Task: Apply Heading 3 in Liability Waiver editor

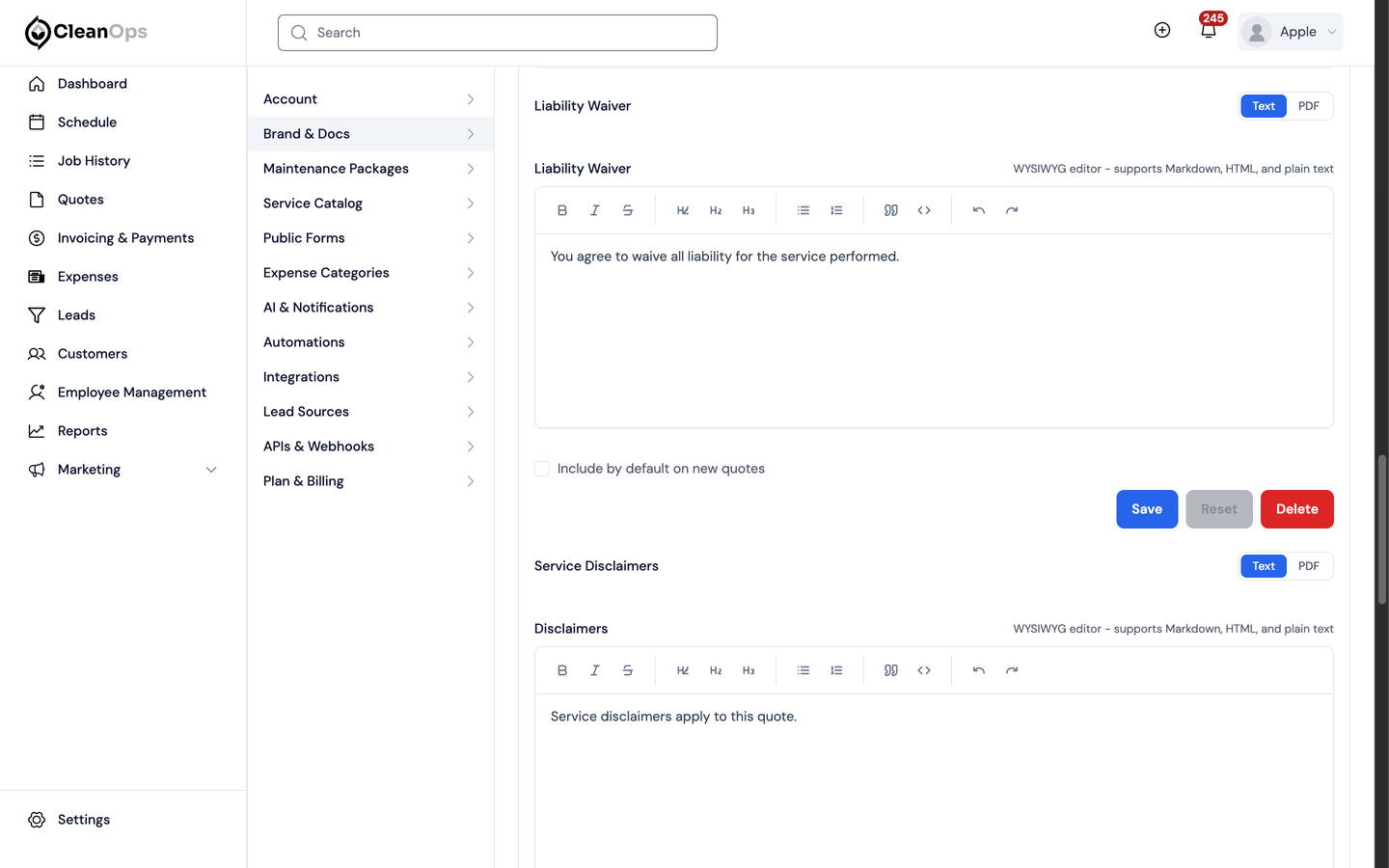Action: coord(749,210)
